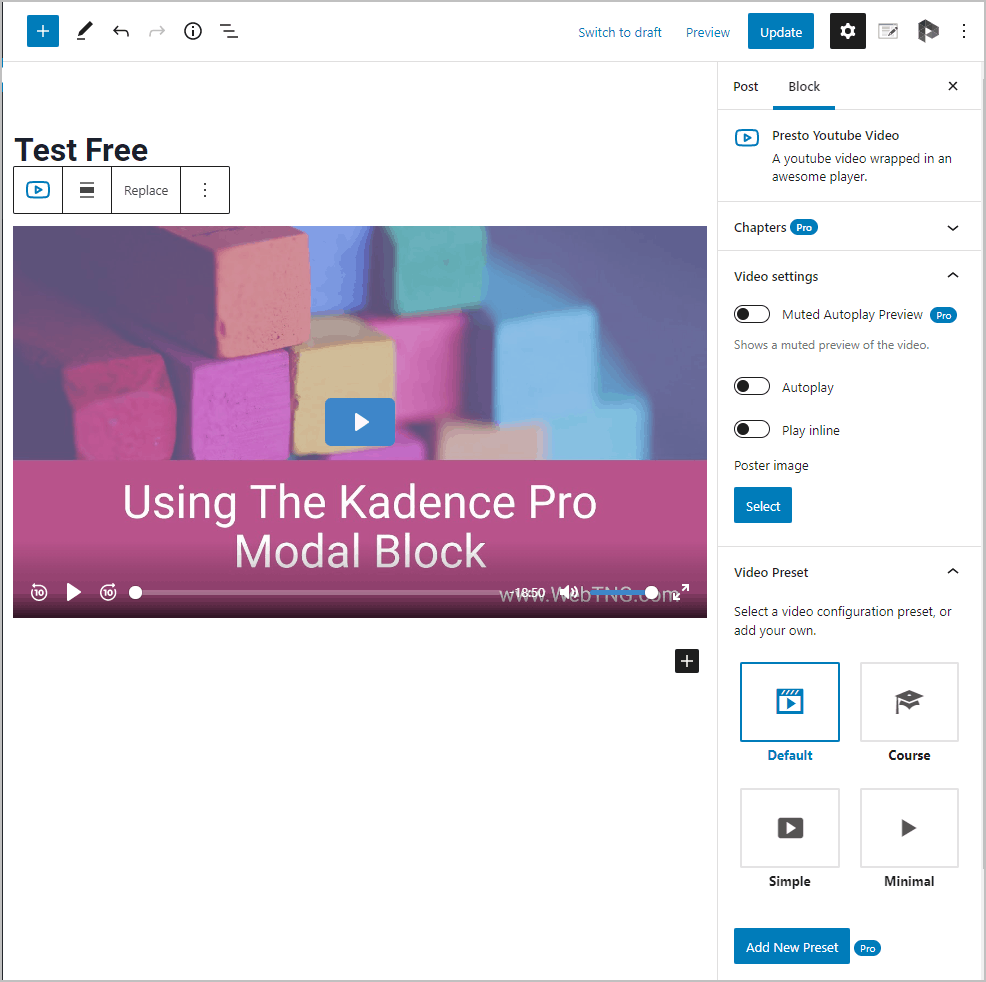Open the block toolbar more options menu
The height and width of the screenshot is (982, 986).
click(205, 190)
